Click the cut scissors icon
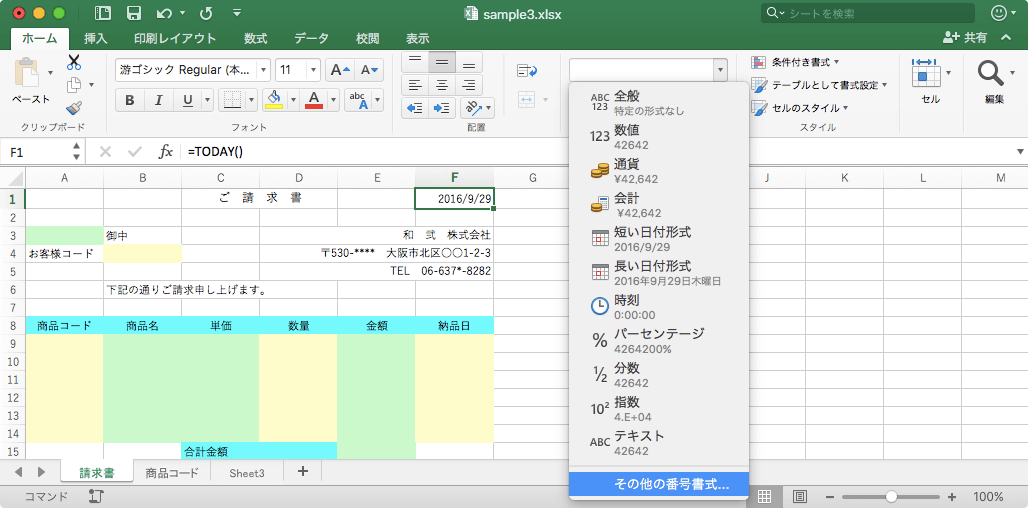Screen dimensions: 1028x508 74,63
